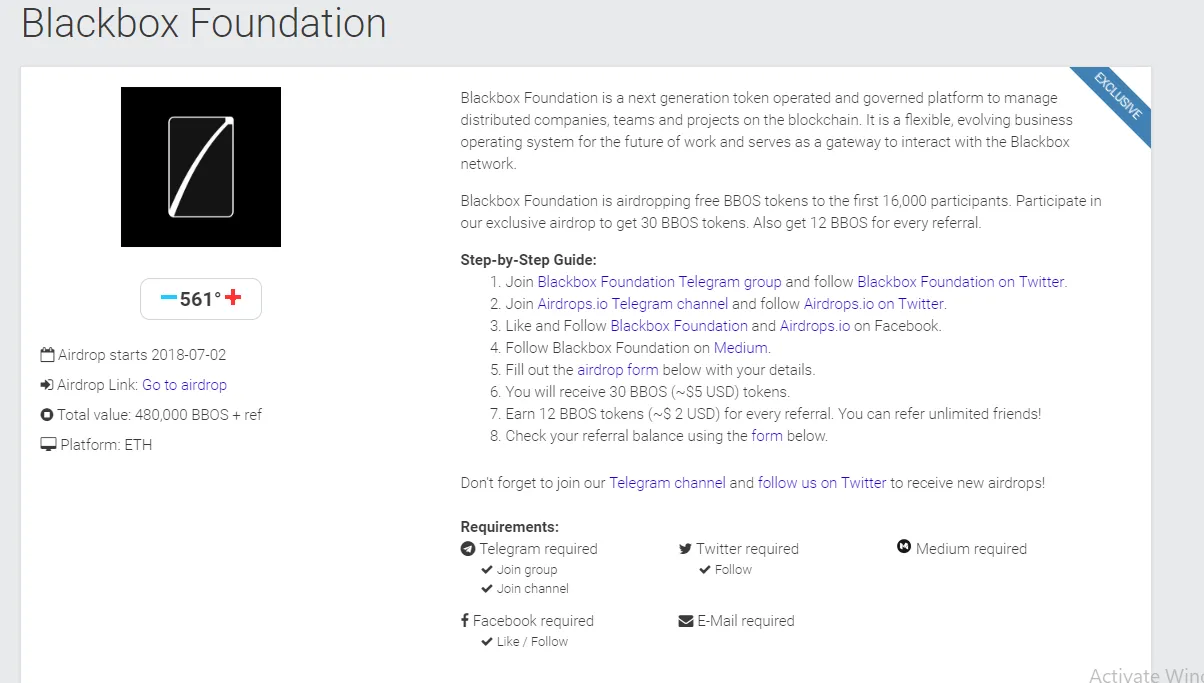
Task: Open the Go to airdrop link
Action: (x=184, y=385)
